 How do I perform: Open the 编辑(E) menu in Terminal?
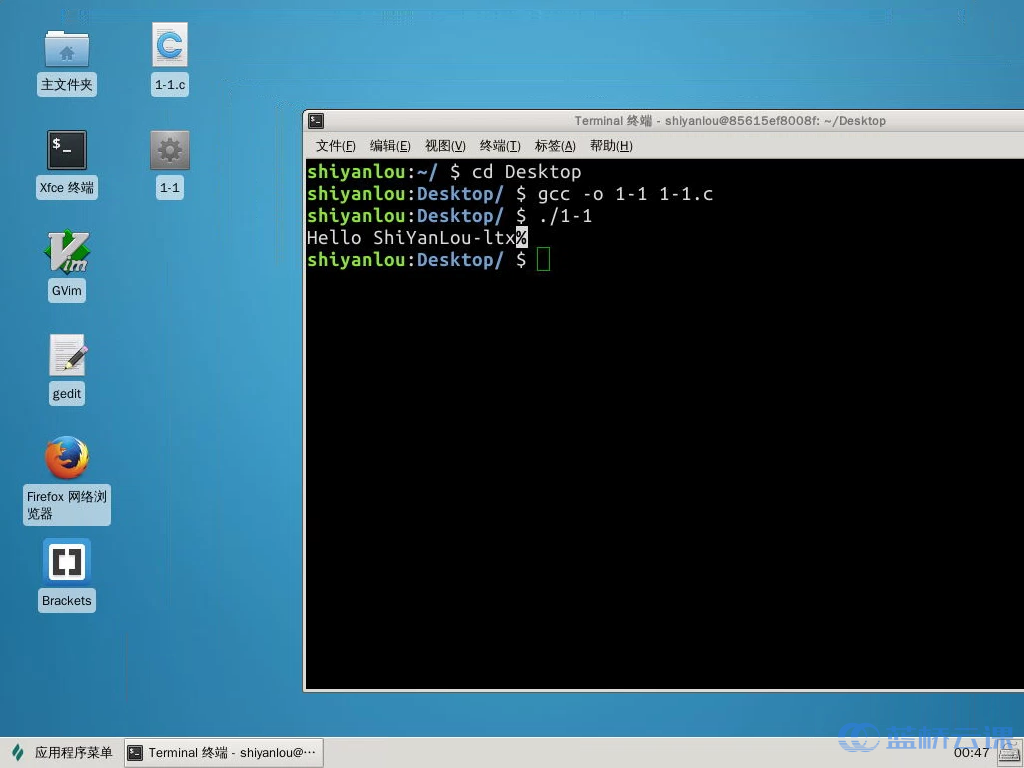pyautogui.click(x=390, y=146)
